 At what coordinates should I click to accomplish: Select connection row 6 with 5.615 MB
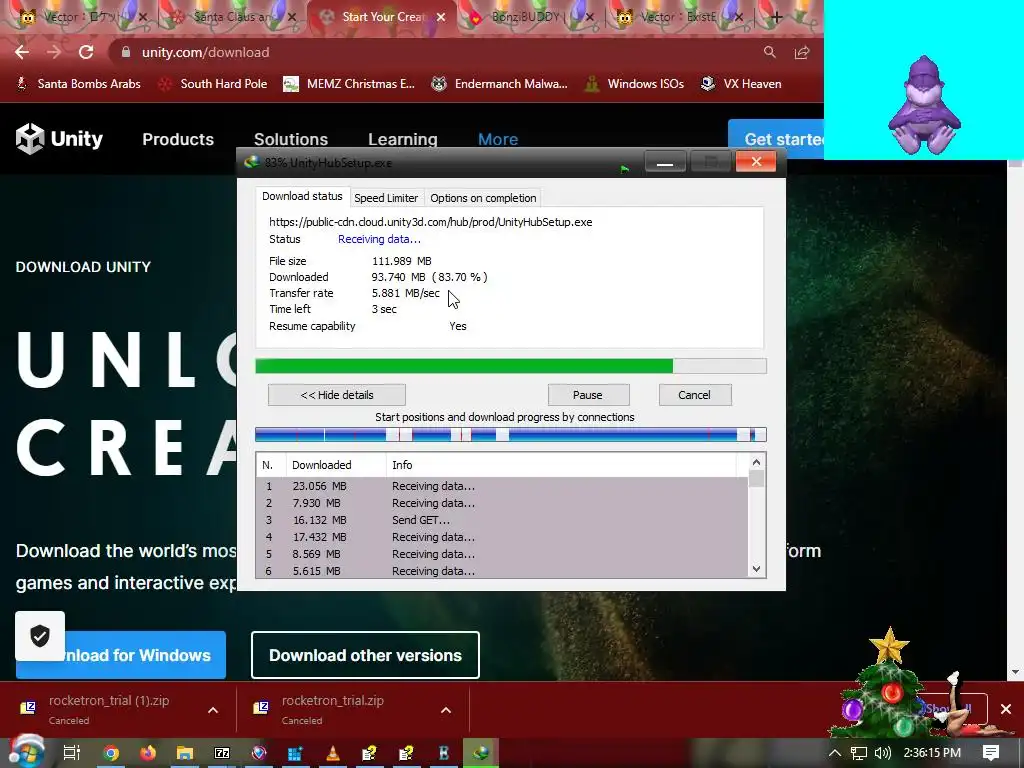(x=502, y=570)
